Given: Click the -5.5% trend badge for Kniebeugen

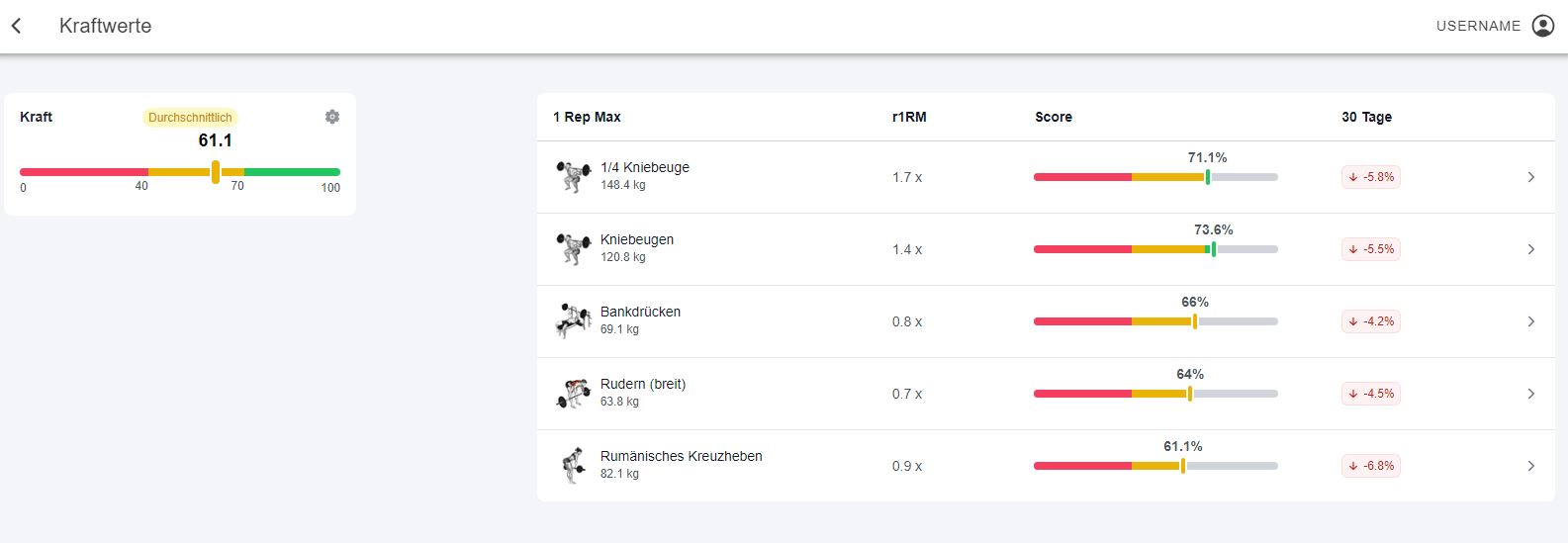Looking at the screenshot, I should tap(1370, 249).
